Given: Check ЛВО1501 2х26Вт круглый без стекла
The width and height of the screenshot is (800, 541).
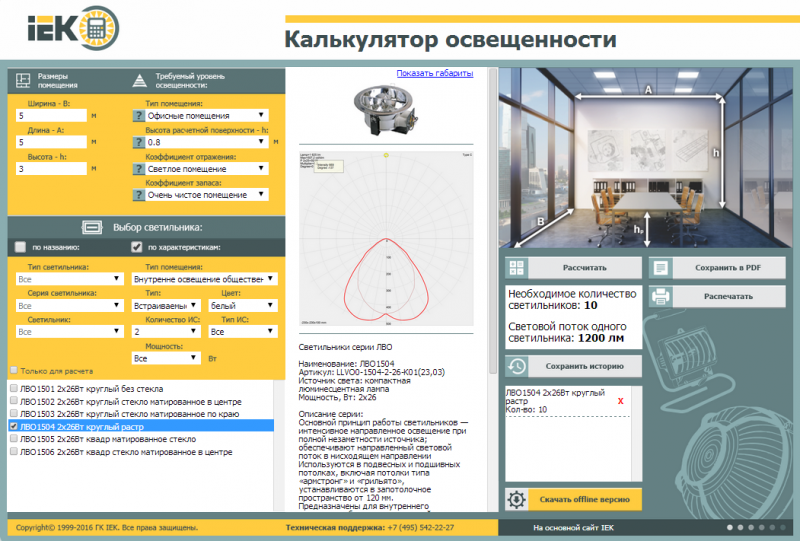Looking at the screenshot, I should point(14,388).
